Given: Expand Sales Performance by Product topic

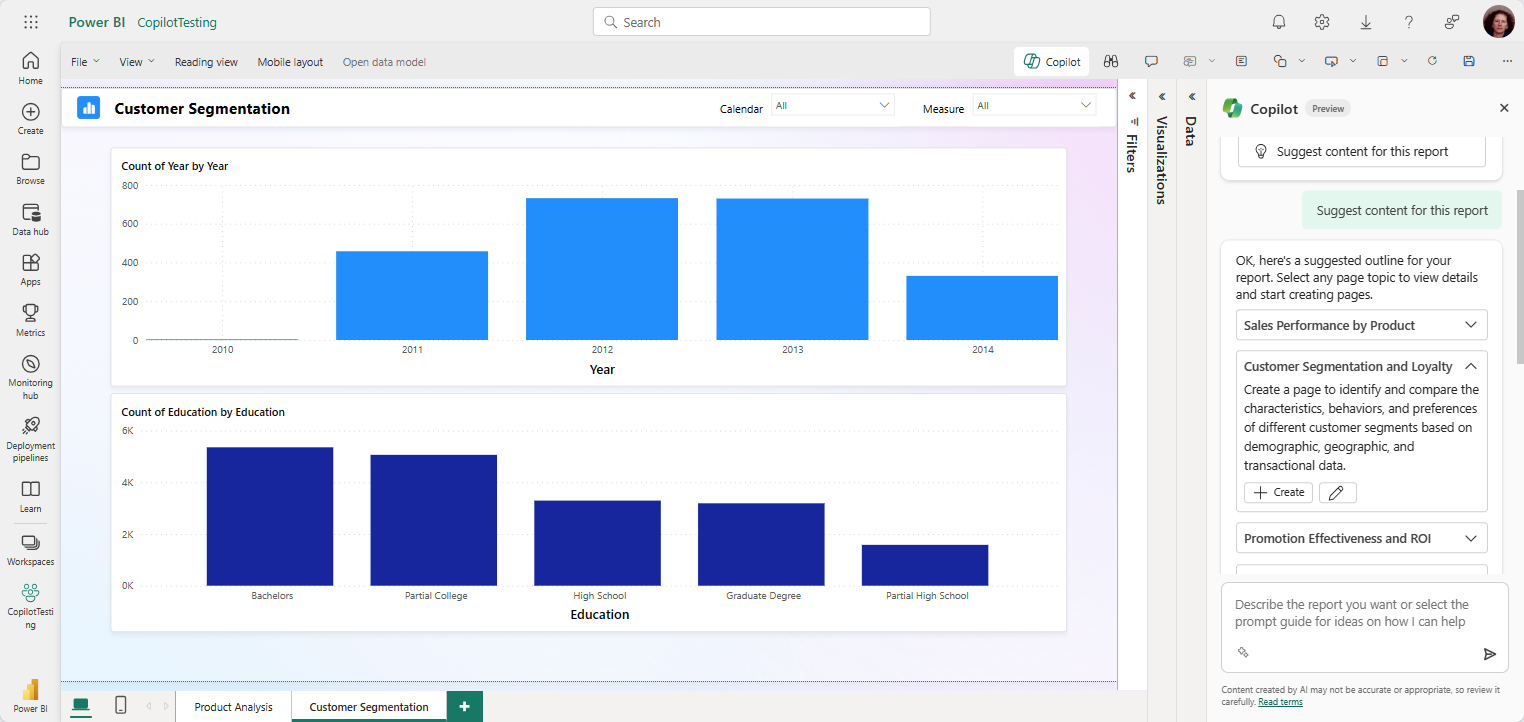Looking at the screenshot, I should [x=1361, y=325].
